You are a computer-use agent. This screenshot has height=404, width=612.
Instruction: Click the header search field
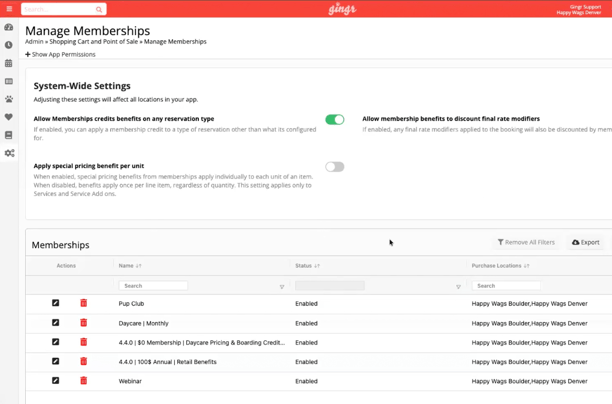coord(59,9)
